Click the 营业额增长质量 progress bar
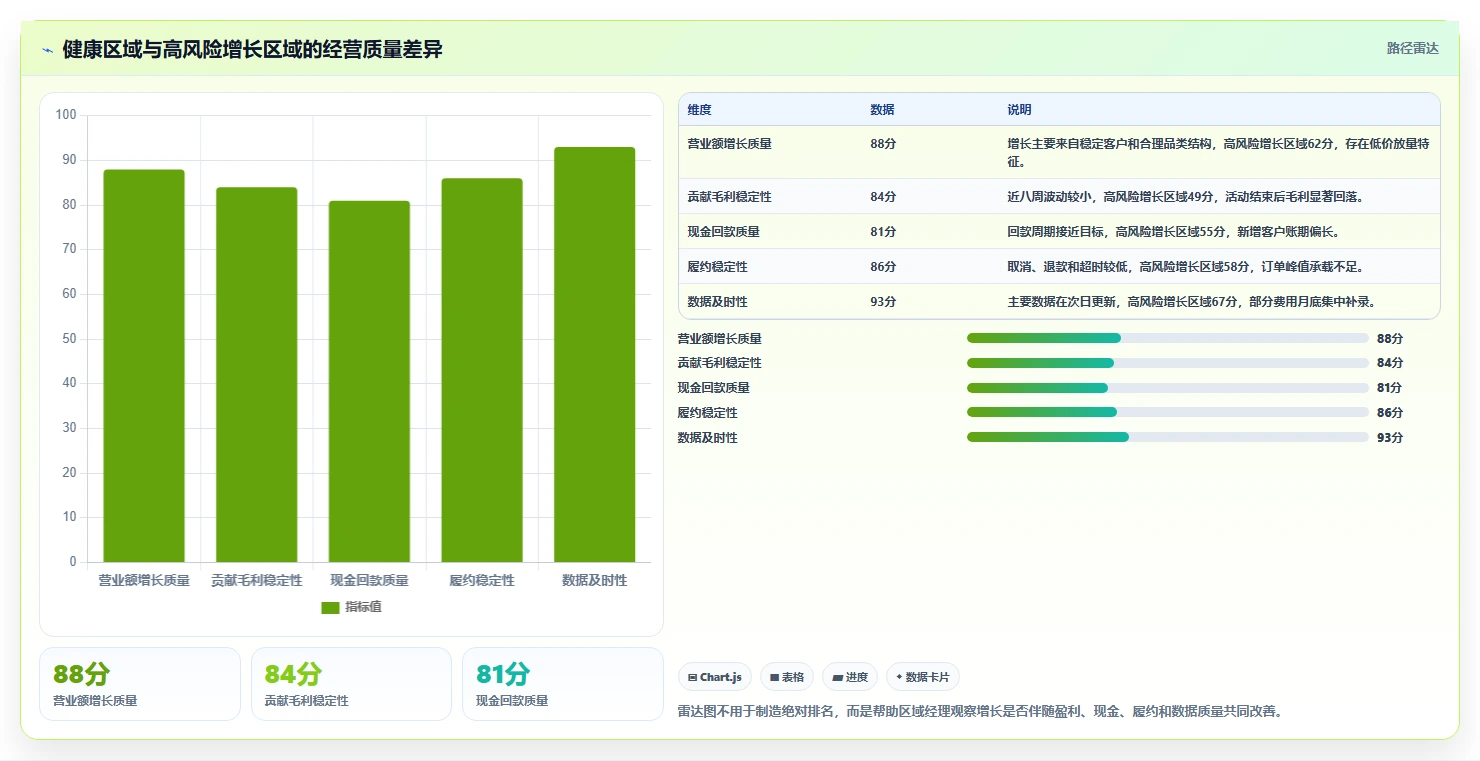The image size is (1480, 761). 1167,338
